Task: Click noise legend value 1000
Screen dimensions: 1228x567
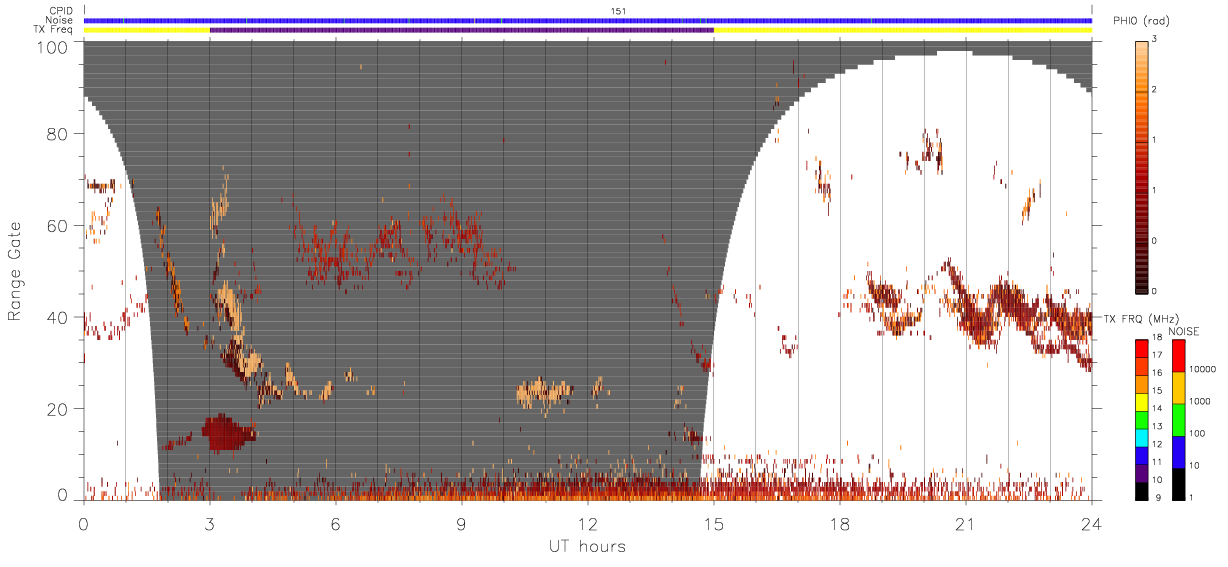Action: (1200, 402)
